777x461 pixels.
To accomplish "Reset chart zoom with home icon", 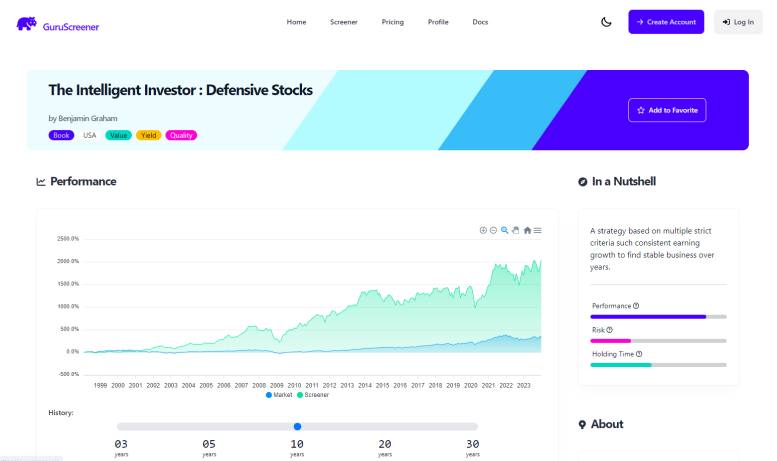I will point(527,230).
